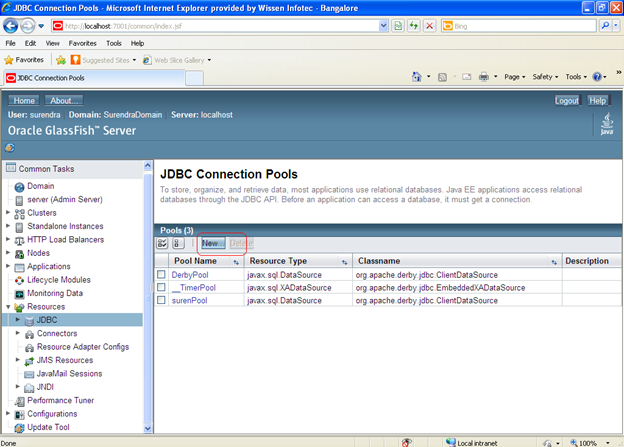Screen dimensions: 624x447
Task: Expand the Standalone Instances tree node
Action: coord(8,226)
